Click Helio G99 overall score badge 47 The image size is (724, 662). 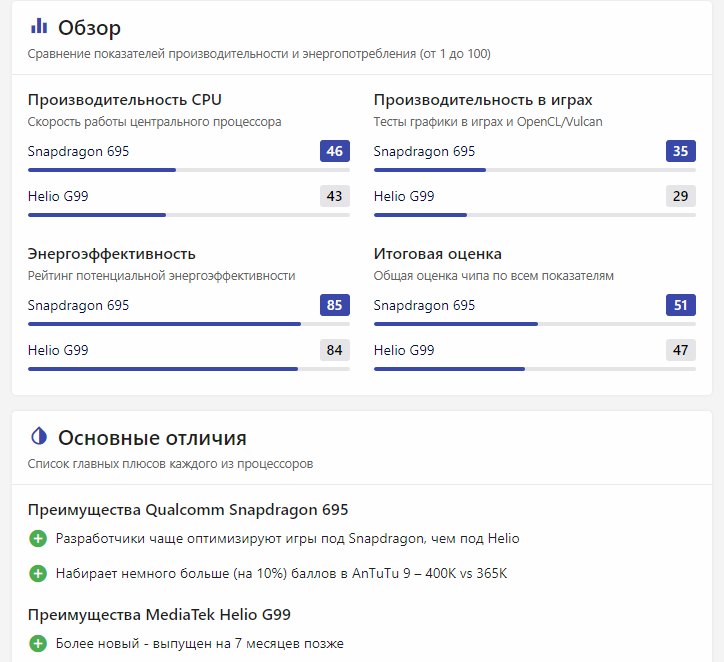click(680, 350)
